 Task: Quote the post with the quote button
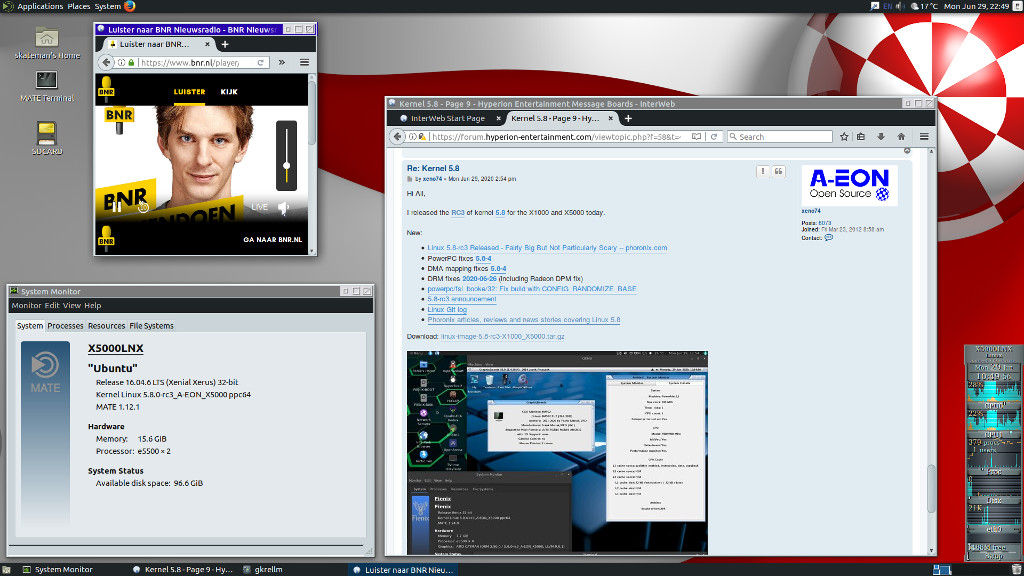(x=778, y=171)
